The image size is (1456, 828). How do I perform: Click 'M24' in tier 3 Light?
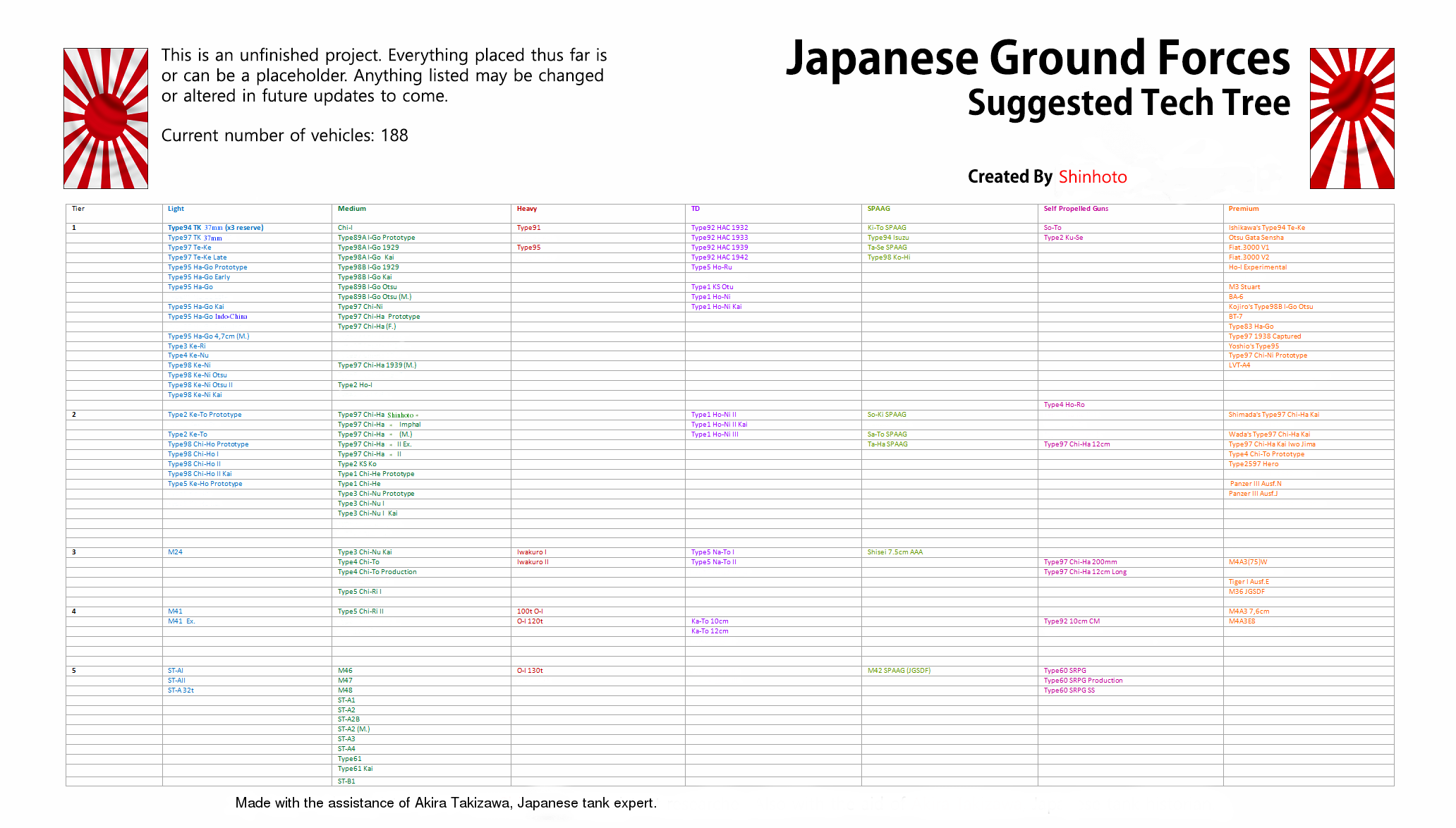(x=175, y=552)
